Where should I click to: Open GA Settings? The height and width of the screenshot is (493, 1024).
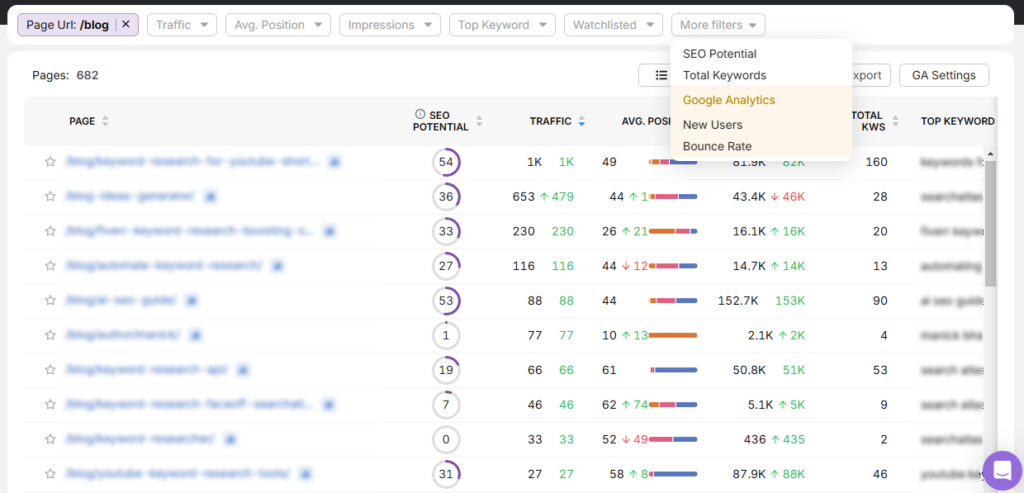944,75
